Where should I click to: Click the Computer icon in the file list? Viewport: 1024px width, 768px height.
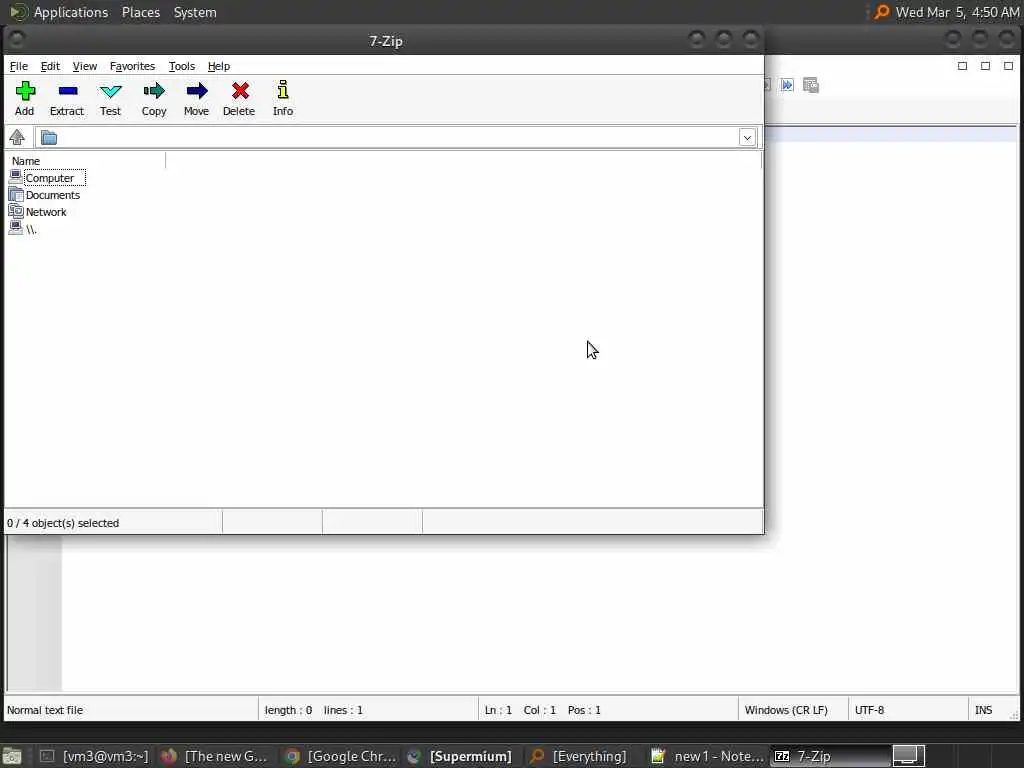[16, 177]
